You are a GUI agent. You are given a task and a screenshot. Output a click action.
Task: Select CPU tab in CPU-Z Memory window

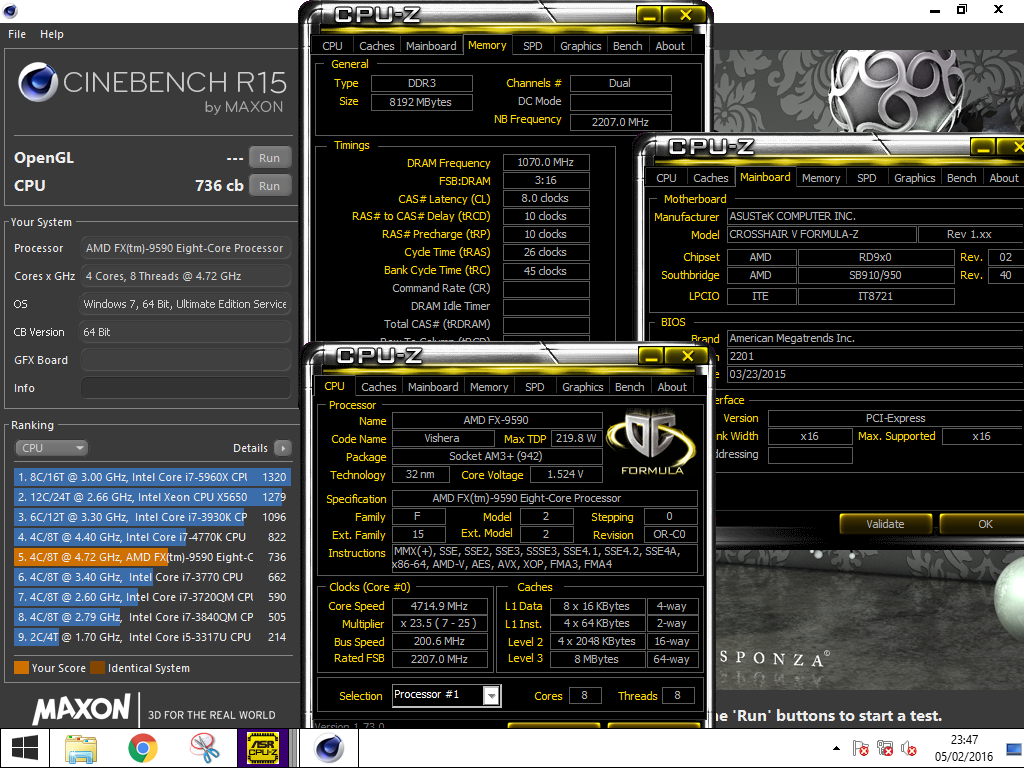click(x=332, y=46)
